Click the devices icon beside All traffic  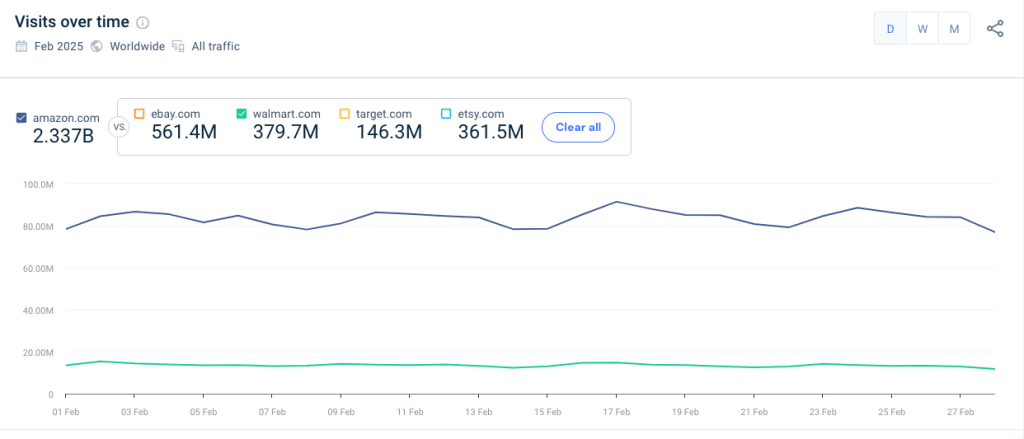coord(178,46)
